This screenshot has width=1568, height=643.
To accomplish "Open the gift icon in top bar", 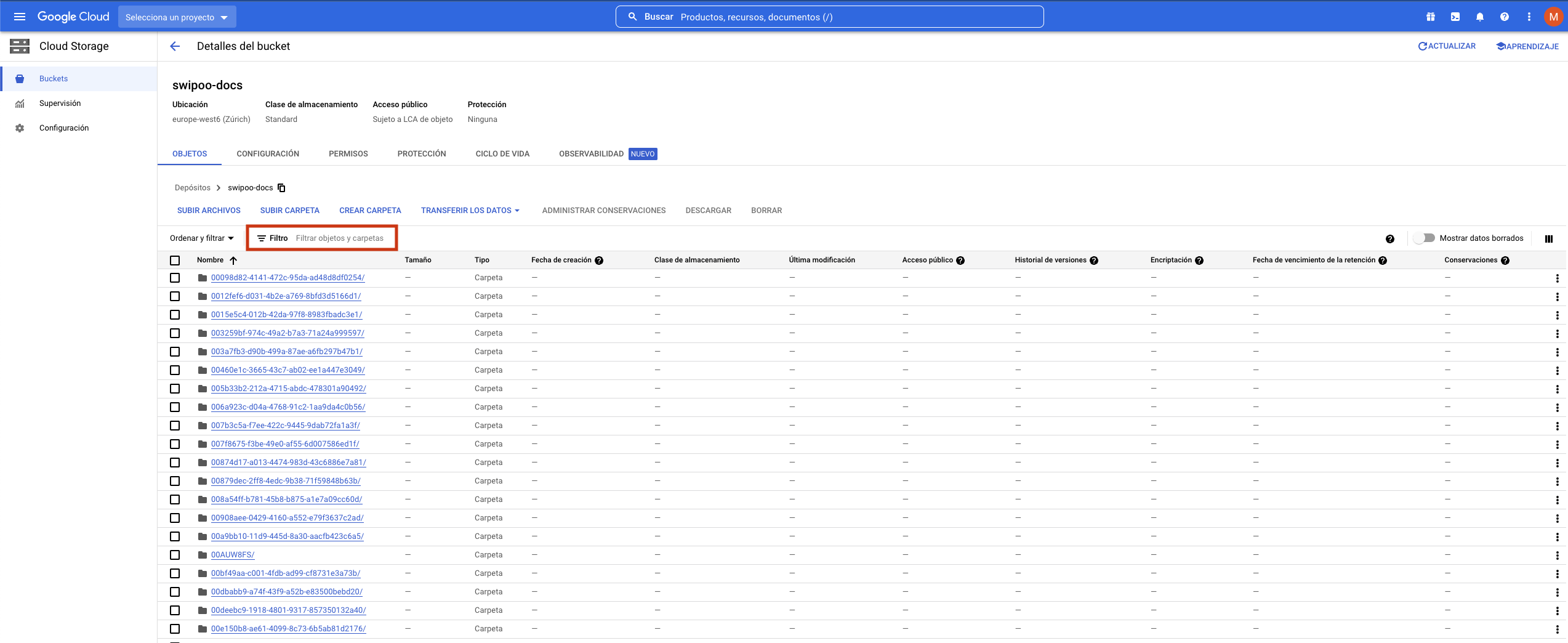I will click(1430, 17).
